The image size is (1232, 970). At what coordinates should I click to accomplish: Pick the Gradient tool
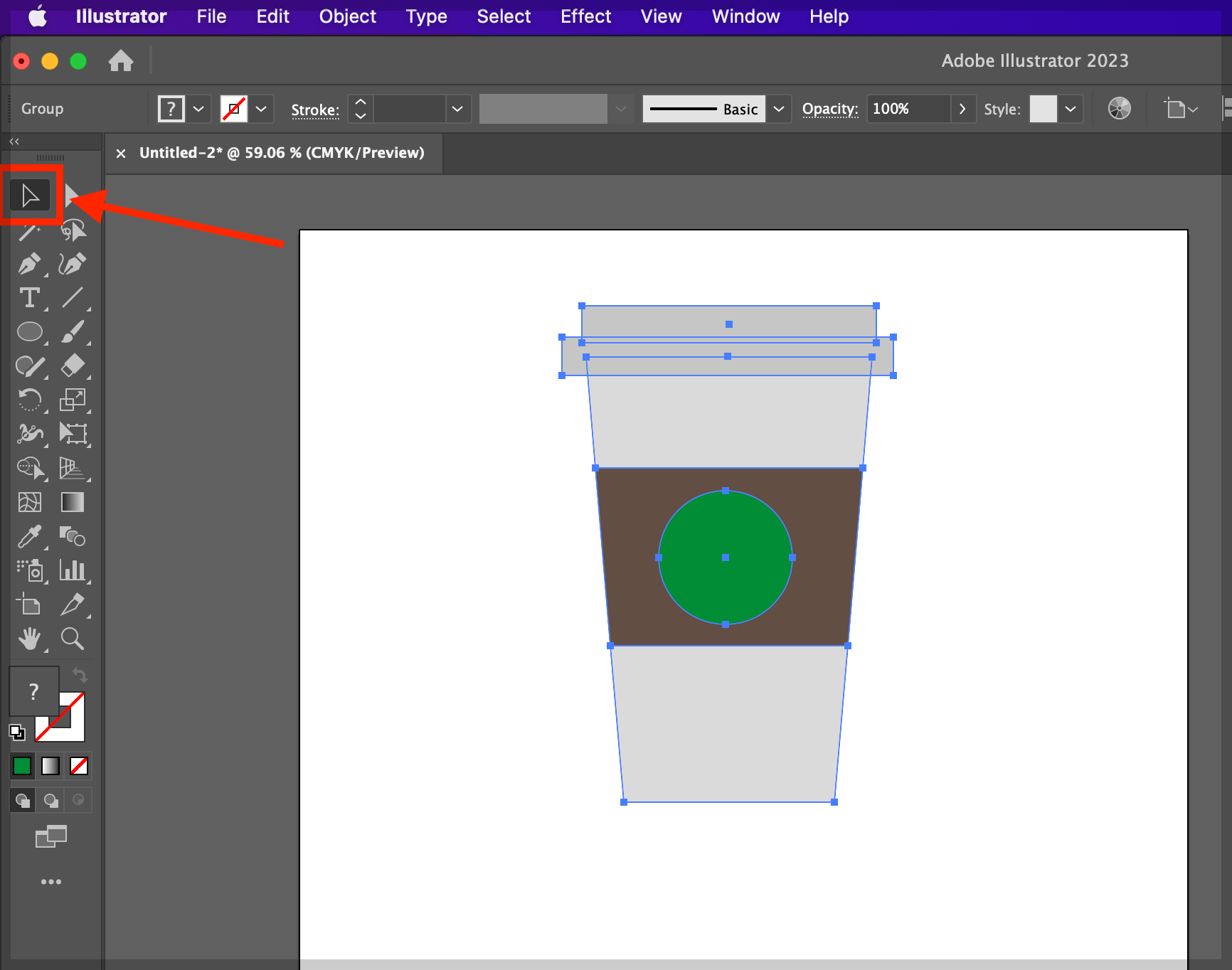73,502
